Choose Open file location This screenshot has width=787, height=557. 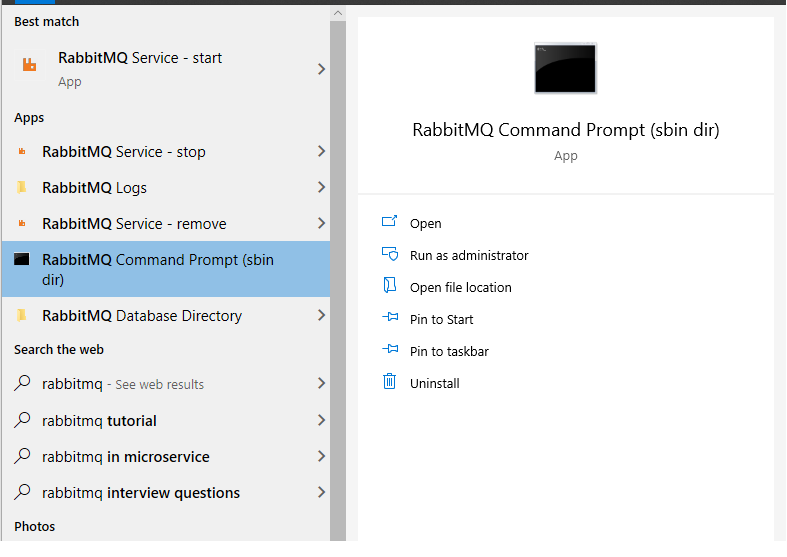pyautogui.click(x=461, y=288)
